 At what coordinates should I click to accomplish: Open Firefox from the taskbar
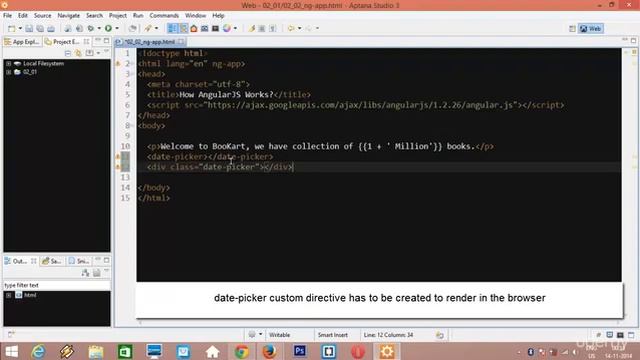click(270, 351)
